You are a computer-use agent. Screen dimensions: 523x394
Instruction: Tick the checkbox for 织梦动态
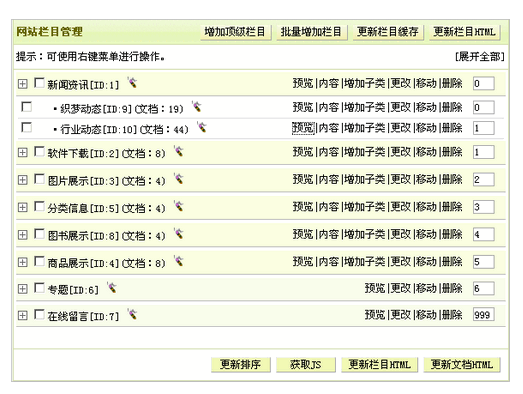26,107
